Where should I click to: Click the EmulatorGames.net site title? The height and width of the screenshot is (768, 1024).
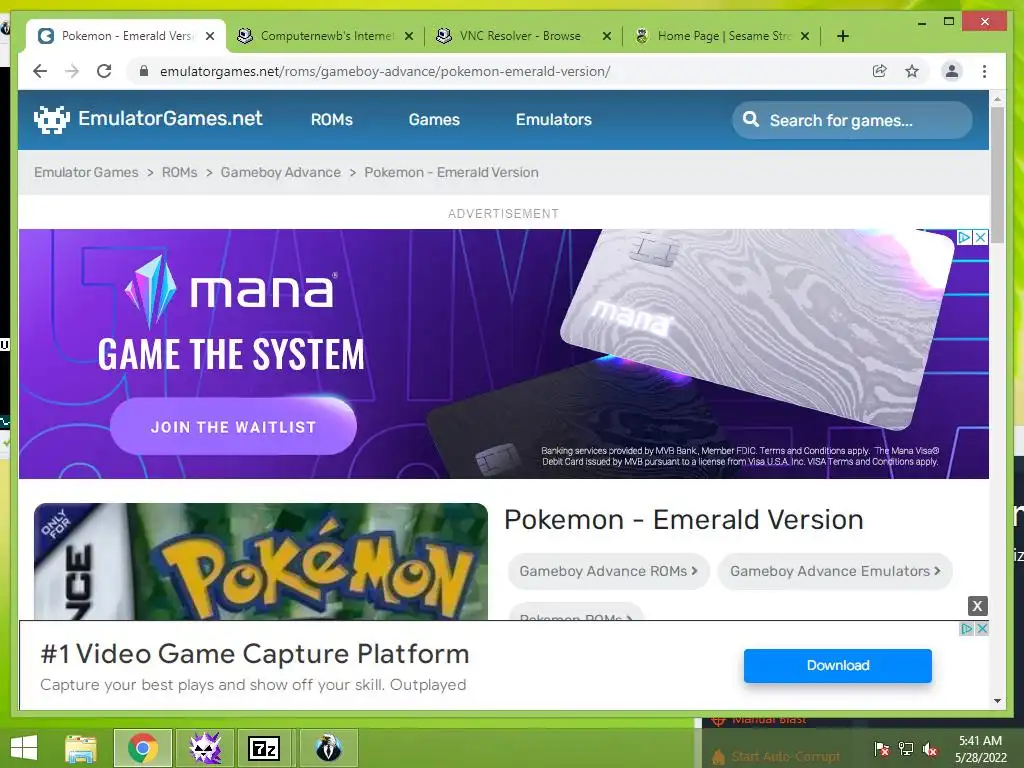tap(170, 118)
